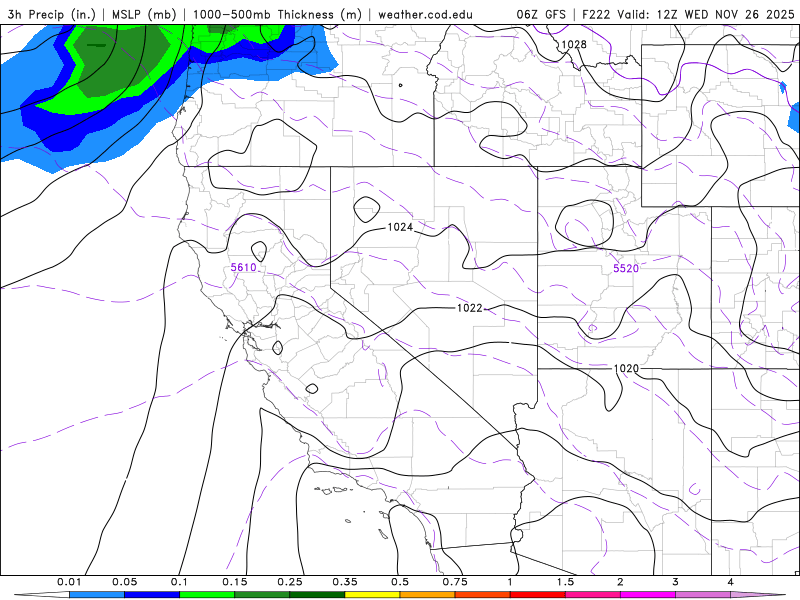The height and width of the screenshot is (600, 800).
Task: Click the orange 0.5–0.75 color bar swatch
Action: click(428, 595)
